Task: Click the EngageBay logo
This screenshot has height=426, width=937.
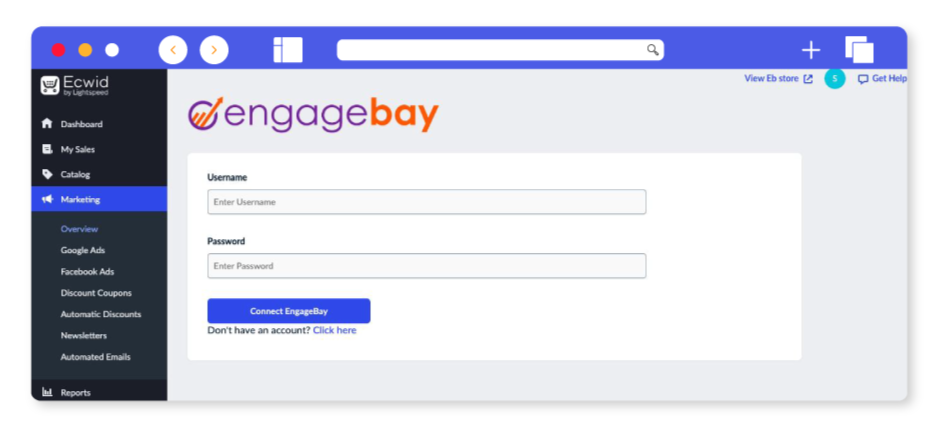Action: click(x=313, y=114)
